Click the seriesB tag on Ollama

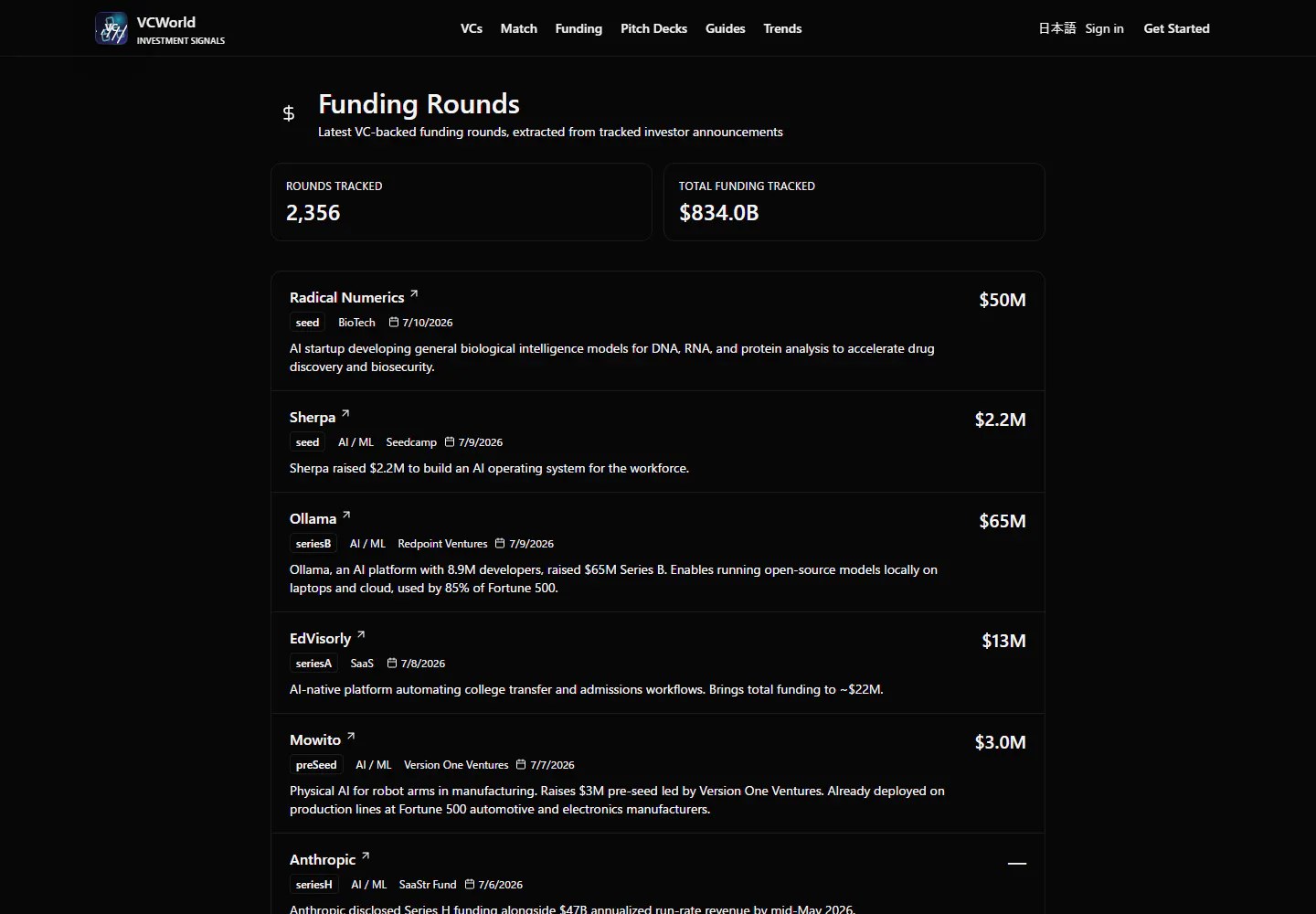click(x=313, y=544)
